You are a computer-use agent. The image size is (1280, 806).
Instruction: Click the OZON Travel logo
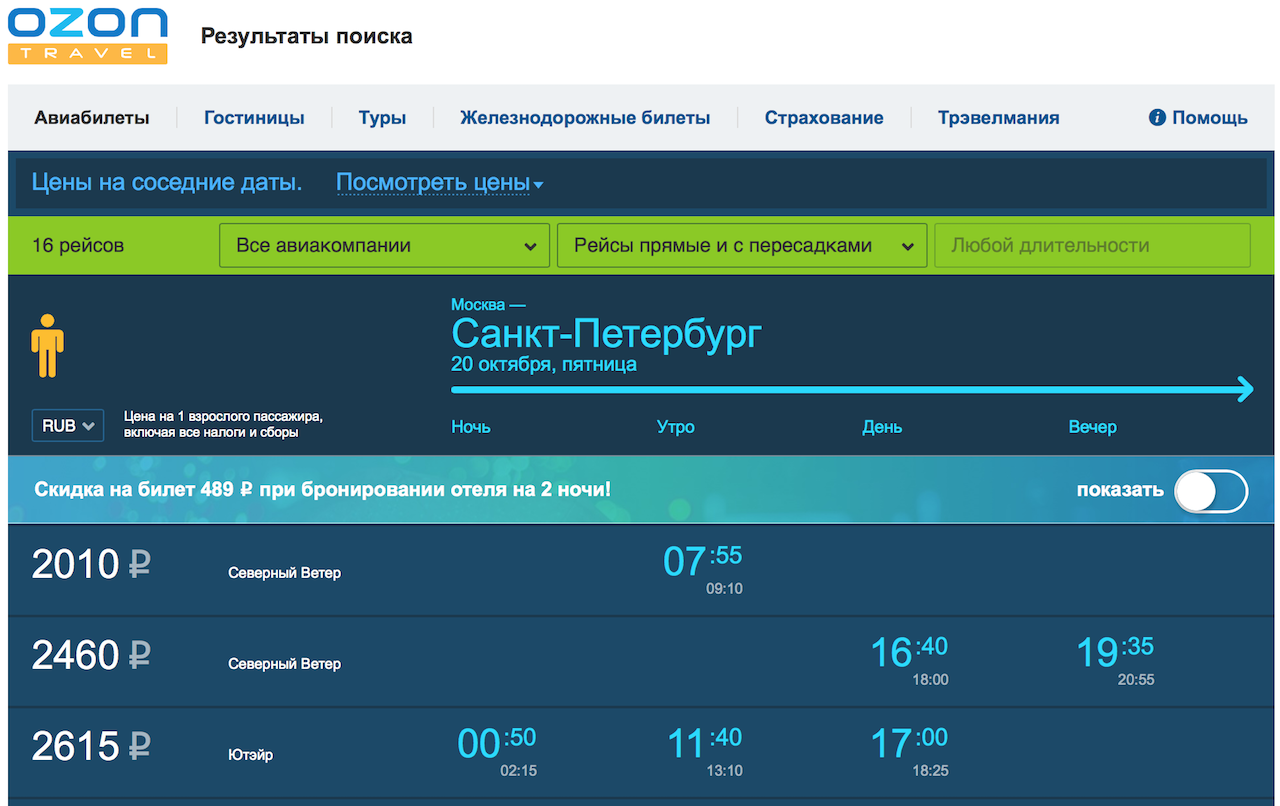(x=88, y=35)
